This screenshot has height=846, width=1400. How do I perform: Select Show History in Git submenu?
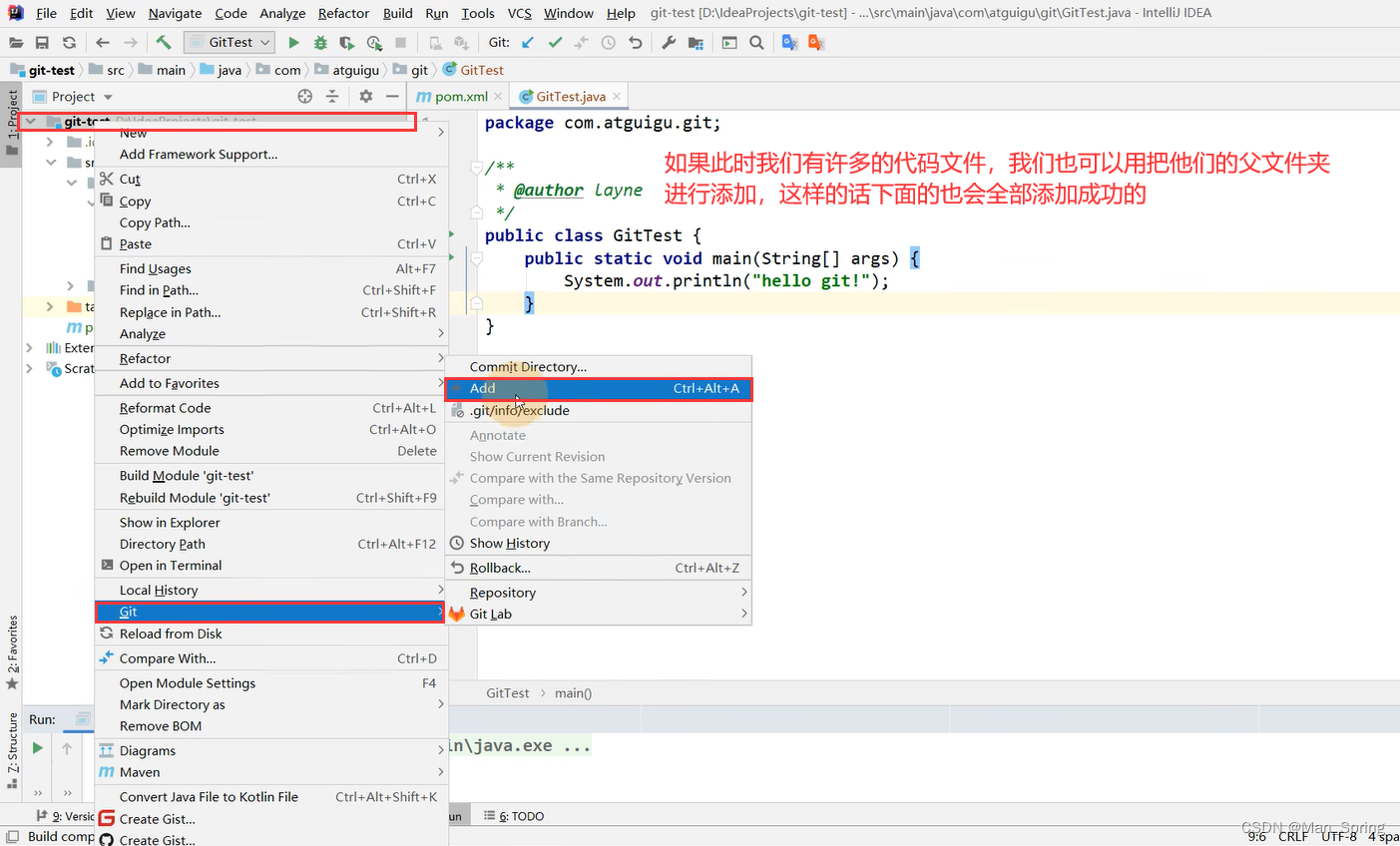point(599,543)
